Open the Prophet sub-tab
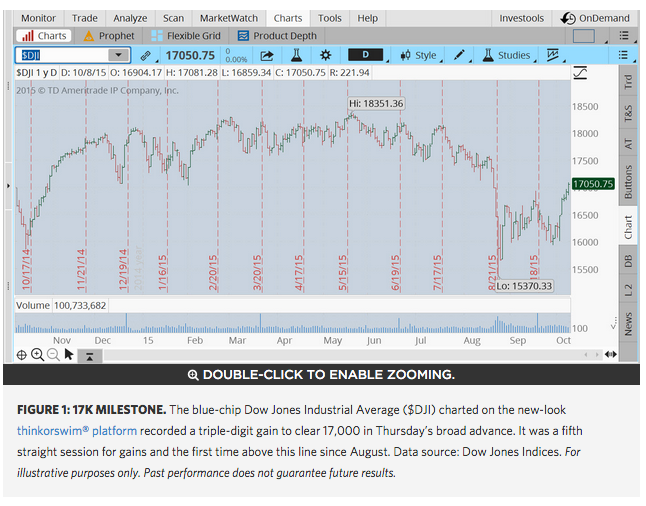The height and width of the screenshot is (506, 646). (109, 36)
